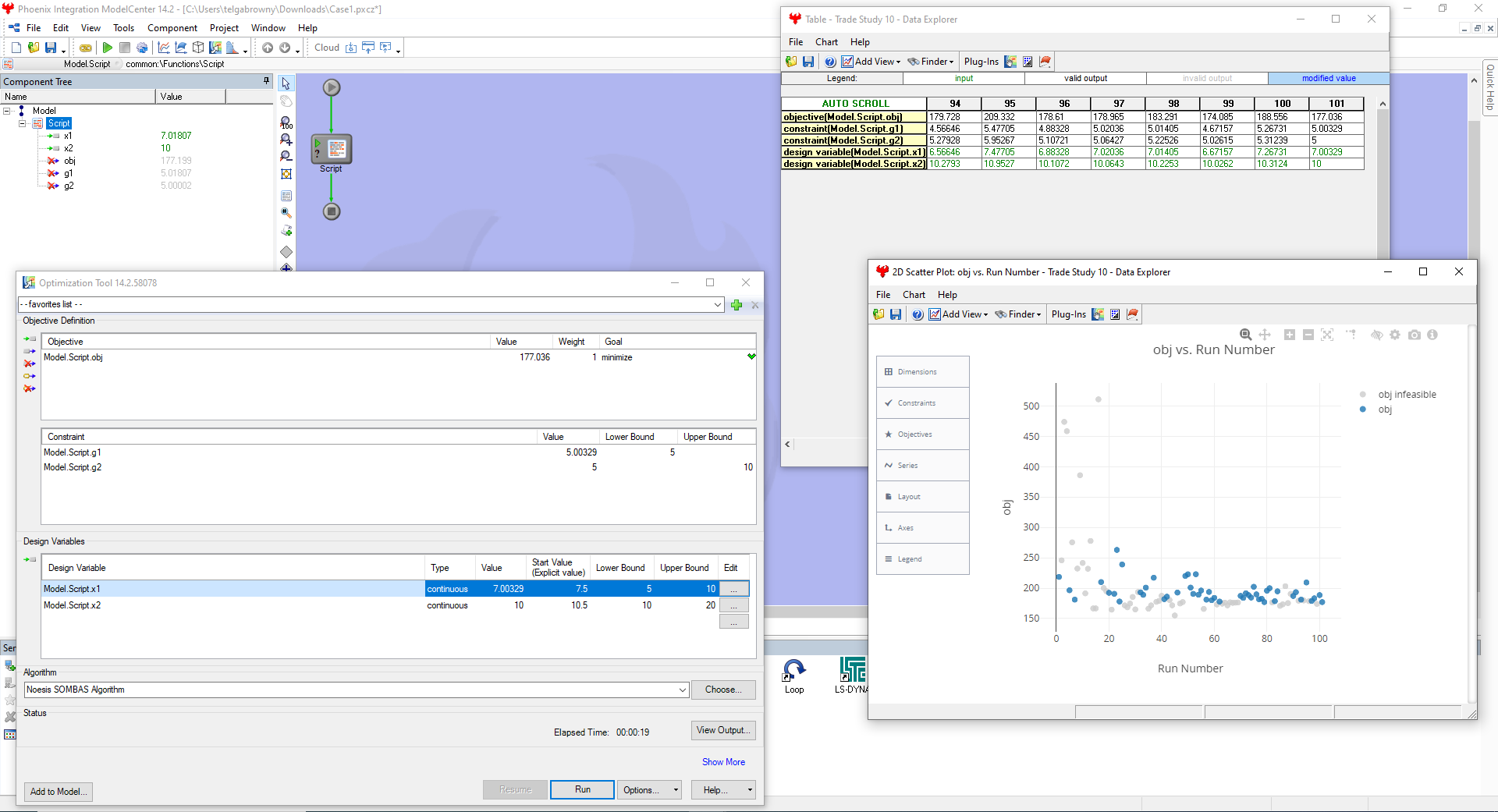
Task: Open Finder dropdown in scatter plot window
Action: coord(1019,314)
